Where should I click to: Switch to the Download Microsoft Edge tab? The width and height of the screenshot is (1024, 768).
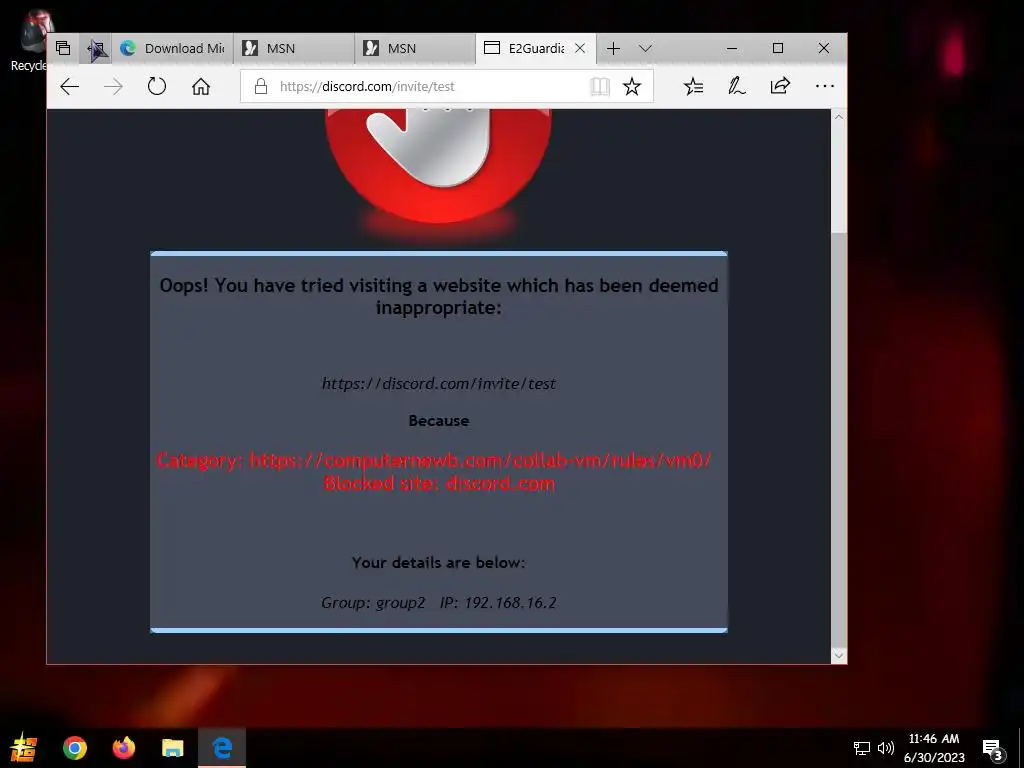tap(172, 48)
